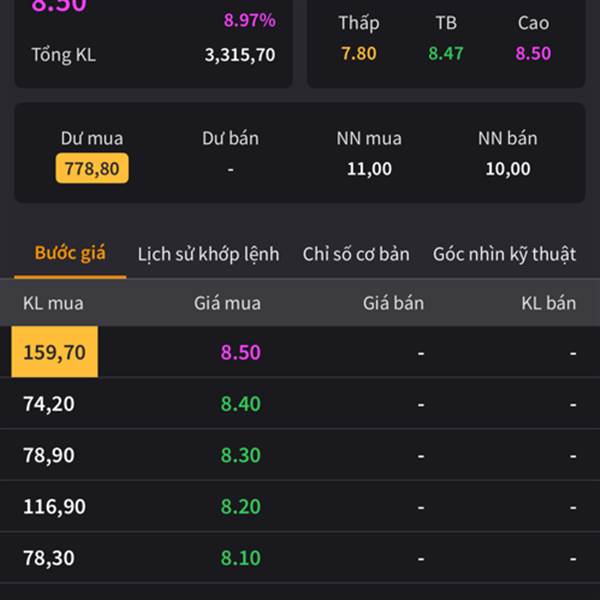The width and height of the screenshot is (600, 600).
Task: Click the Cao price 8.50
Action: point(533,53)
